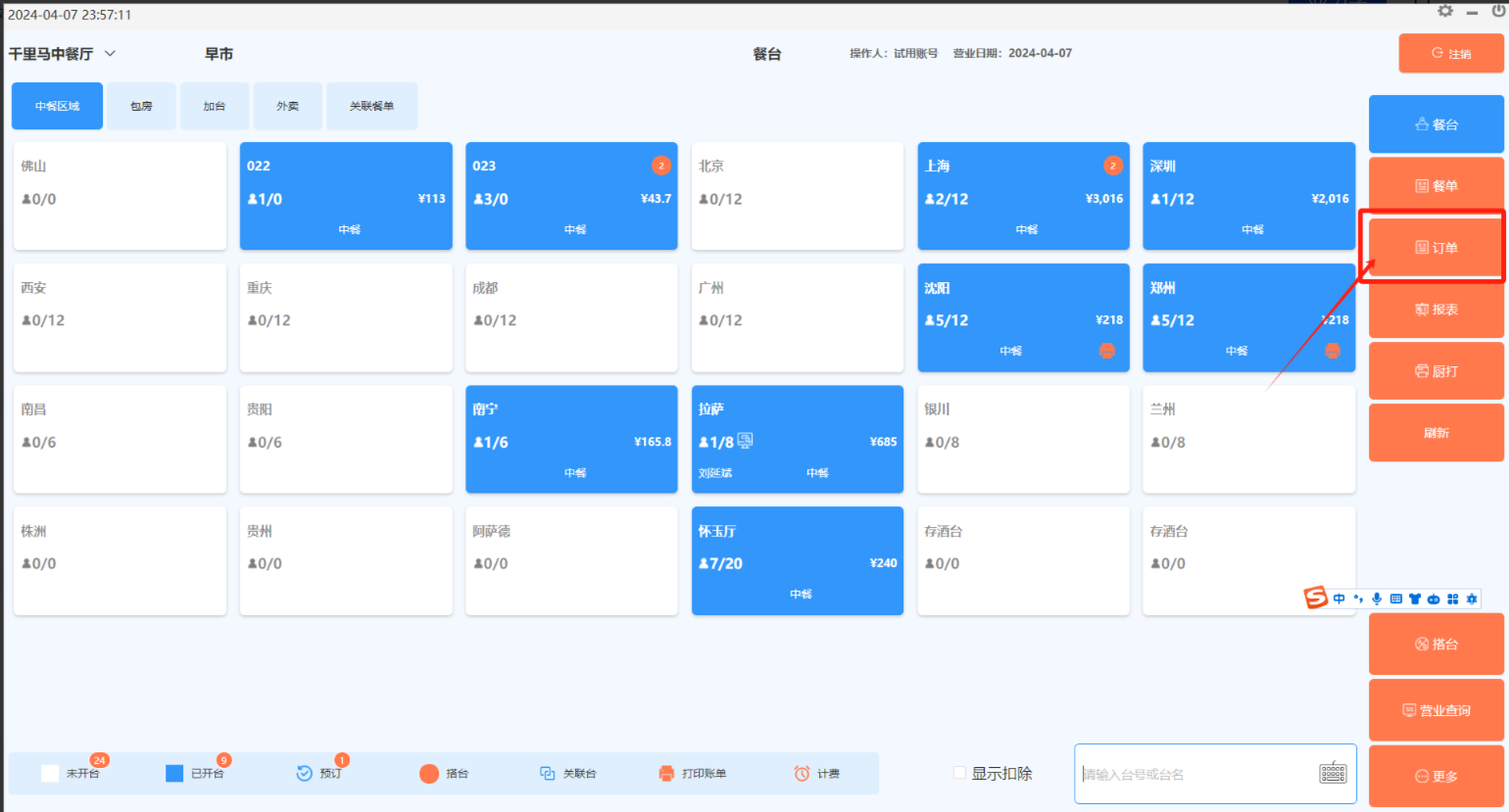Click the table number search input field

pyautogui.click(x=1195, y=774)
